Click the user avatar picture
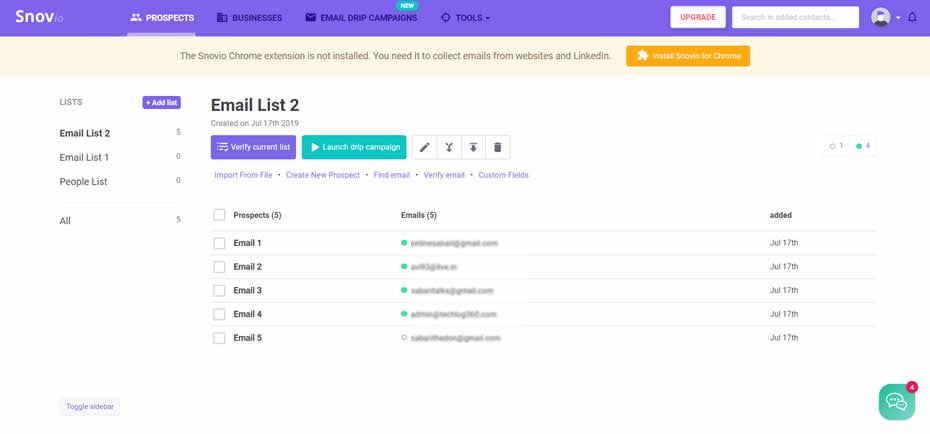This screenshot has width=930, height=434. tap(881, 17)
